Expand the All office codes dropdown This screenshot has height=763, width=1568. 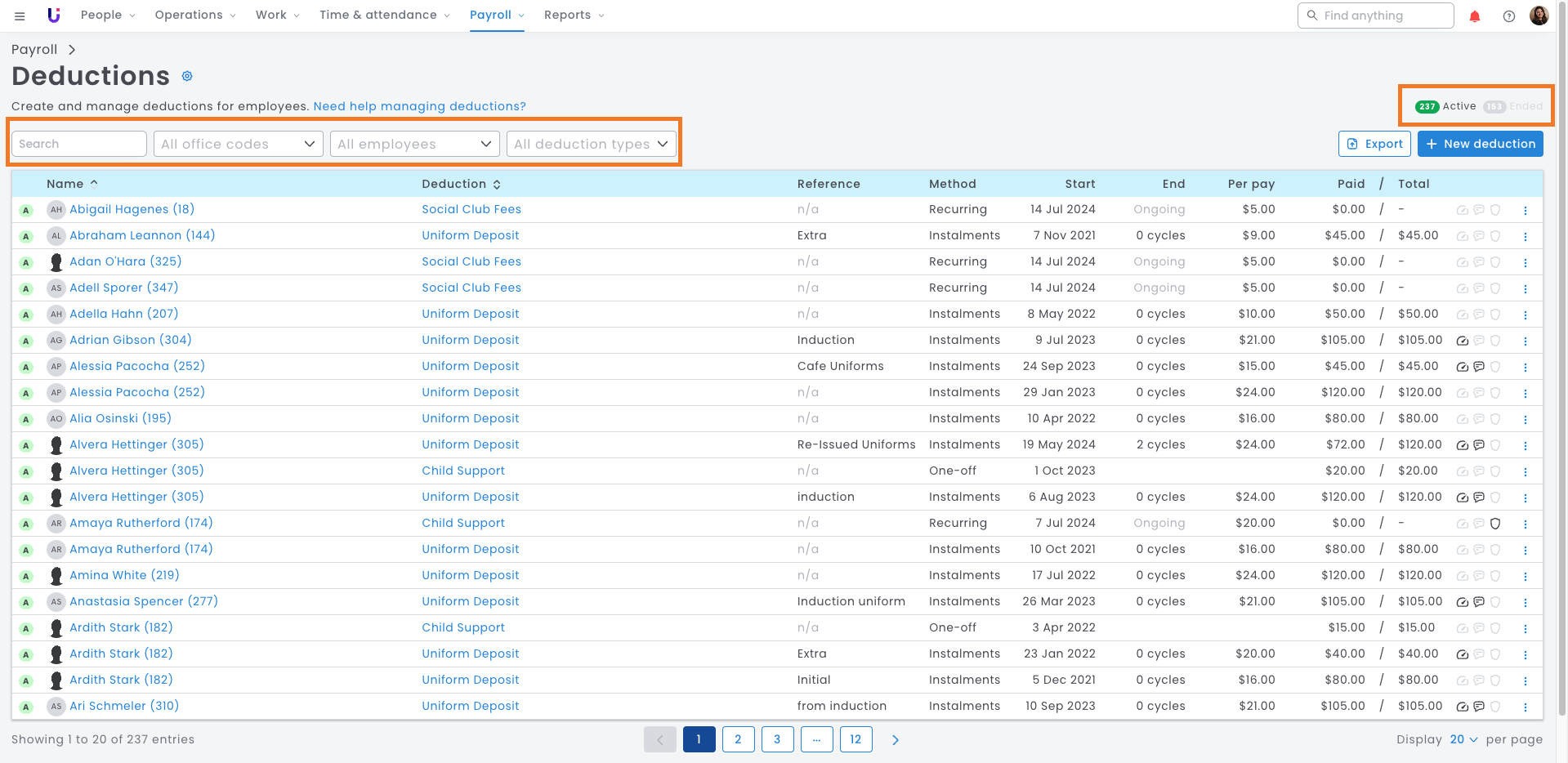click(x=238, y=144)
